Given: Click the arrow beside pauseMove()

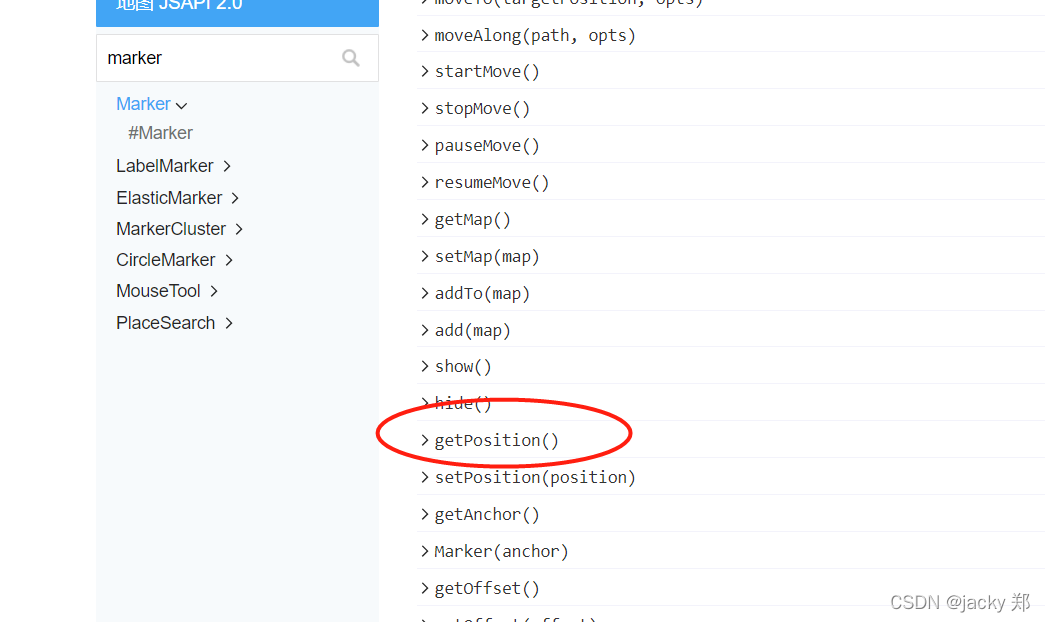Looking at the screenshot, I should (x=425, y=145).
